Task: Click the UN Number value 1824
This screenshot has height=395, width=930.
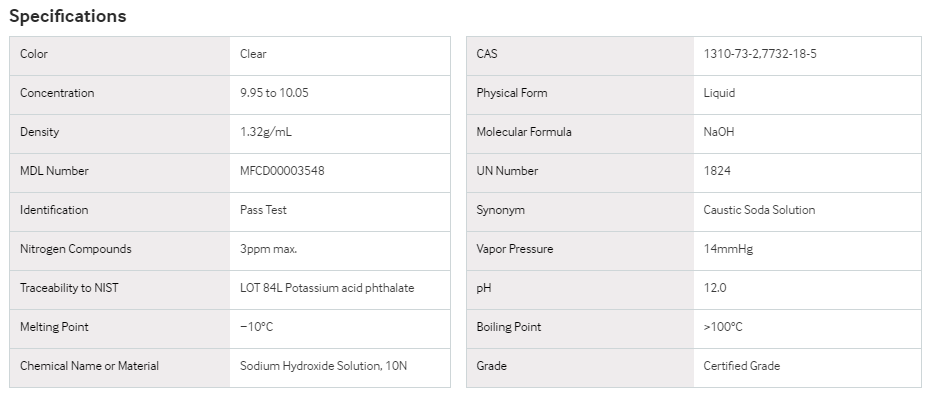Action: coord(717,171)
